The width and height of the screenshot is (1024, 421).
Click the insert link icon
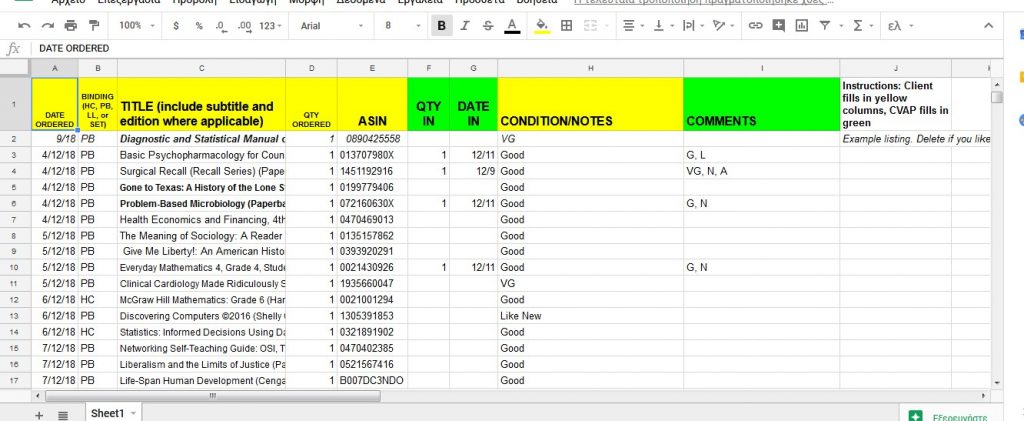click(756, 25)
